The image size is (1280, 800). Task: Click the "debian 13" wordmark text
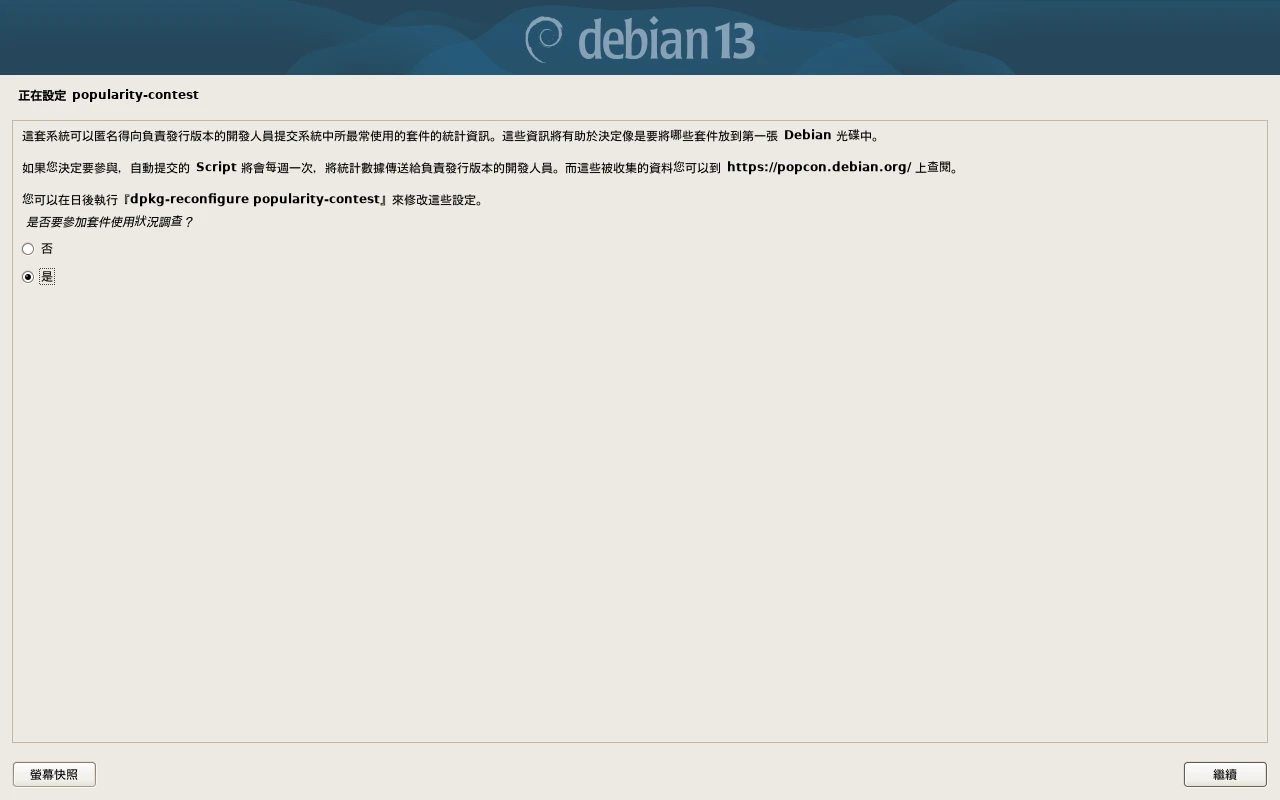click(666, 39)
